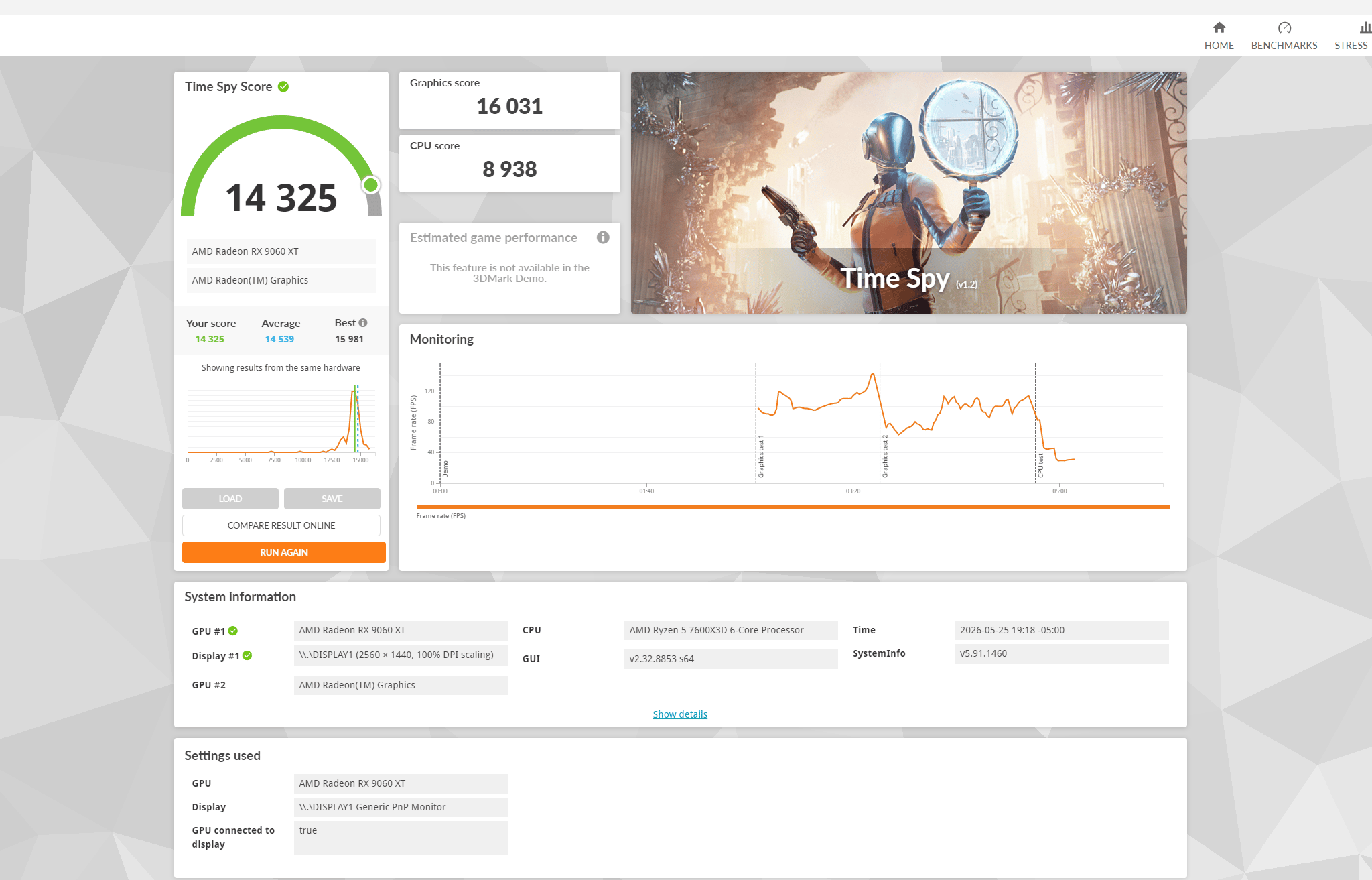Image resolution: width=1372 pixels, height=880 pixels.
Task: Click the Time Spy Score validation checkmark
Action: [x=283, y=86]
